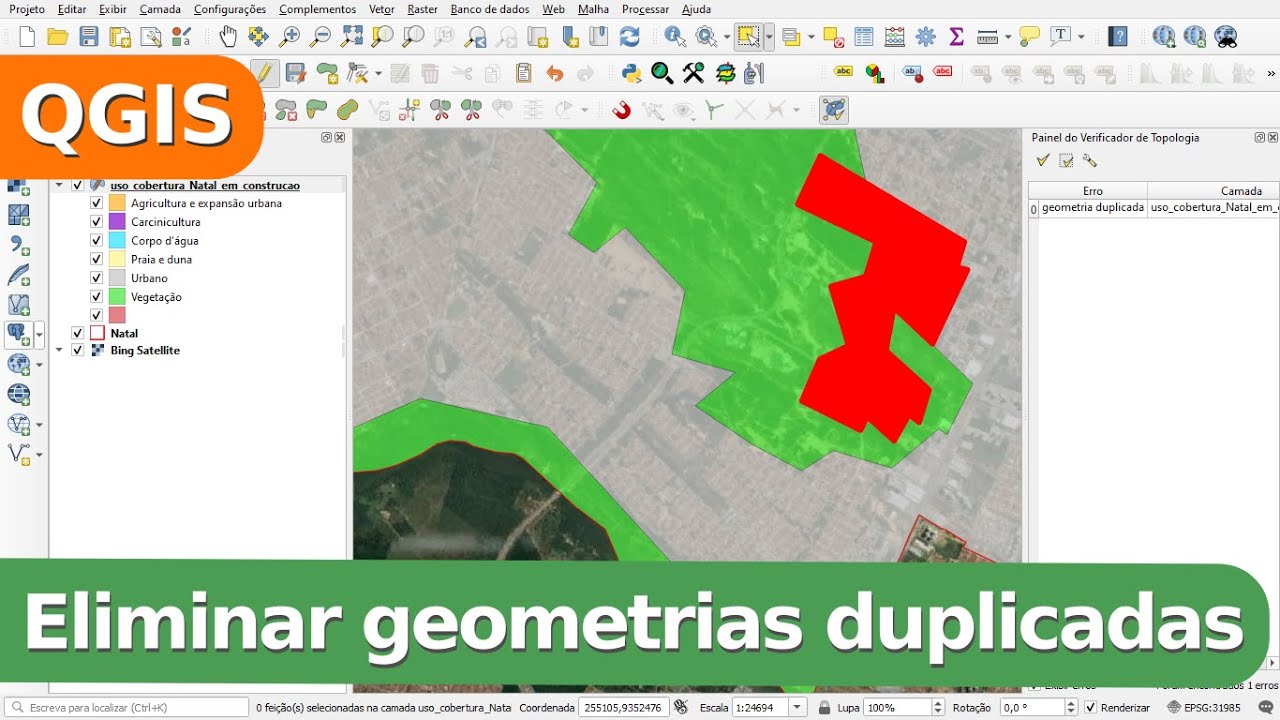Open the Escala scale dropdown
Viewport: 1280px width, 720px height.
tap(797, 707)
